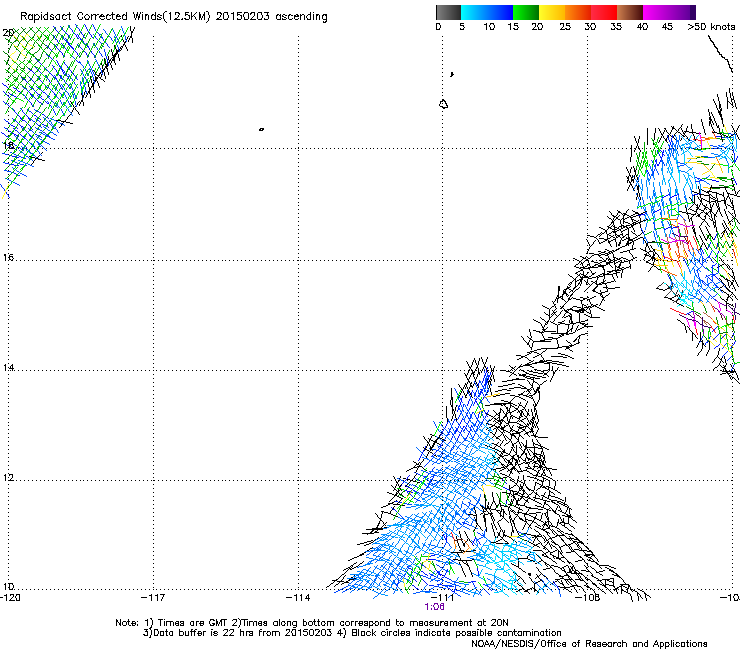This screenshot has height=650, width=740.
Task: Click the brown 35-40 knots legend segment
Action: pos(630,12)
